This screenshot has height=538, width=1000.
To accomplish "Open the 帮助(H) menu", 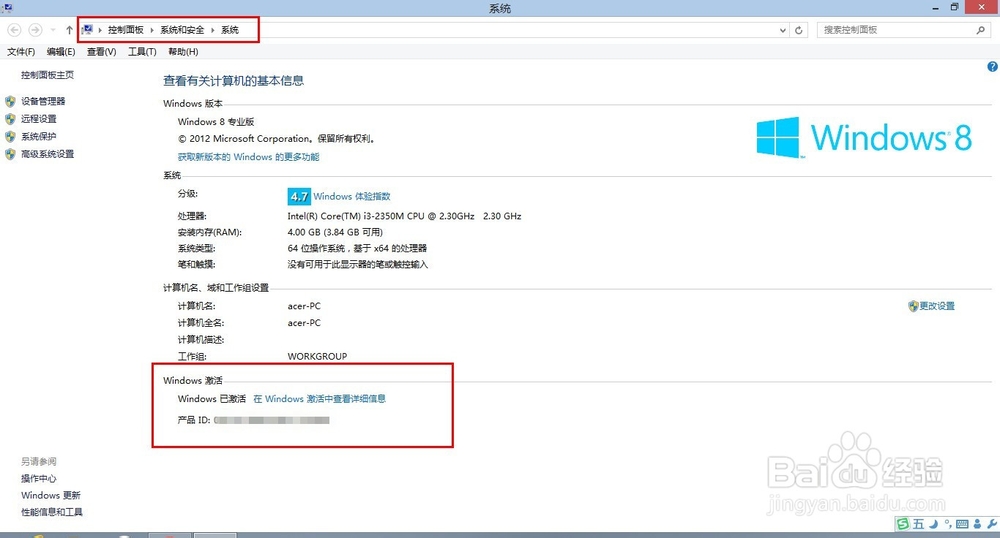I will pos(183,52).
